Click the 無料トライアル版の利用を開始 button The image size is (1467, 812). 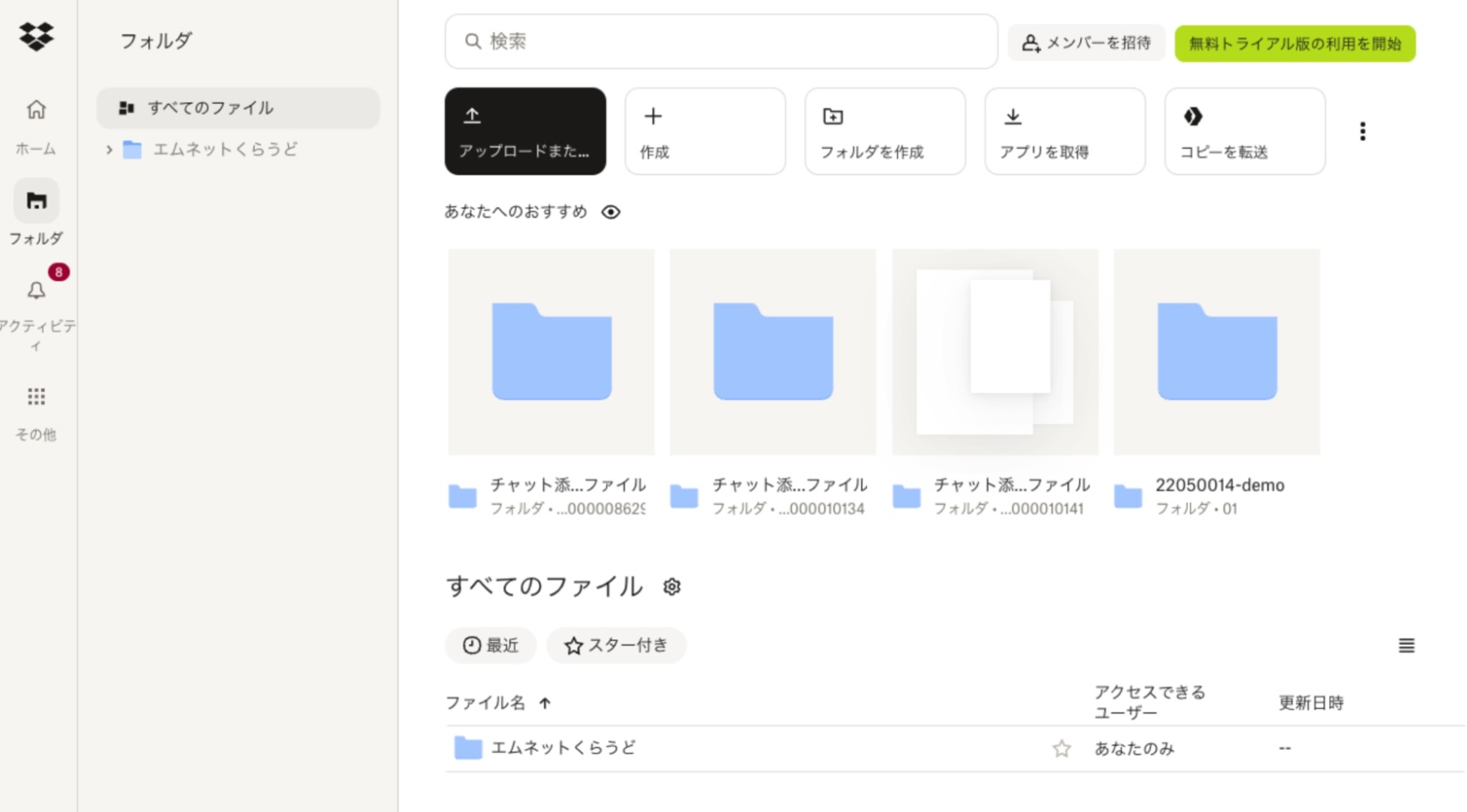[x=1294, y=43]
